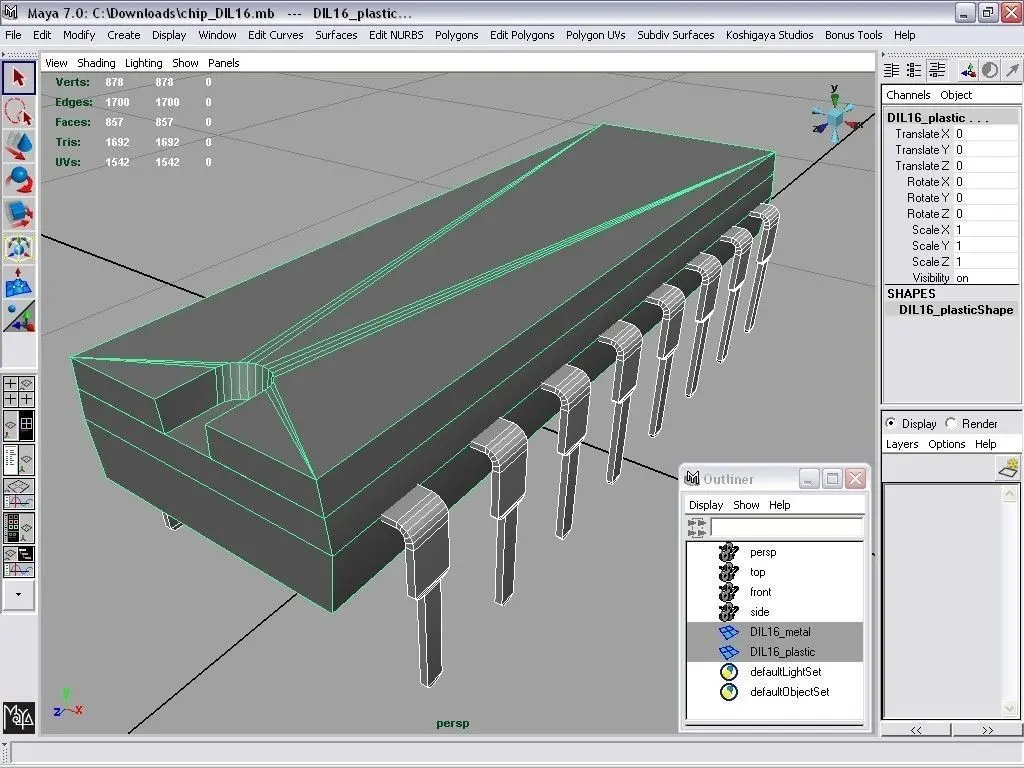Click the Outliner text filter field
1024x768 pixels.
click(787, 527)
